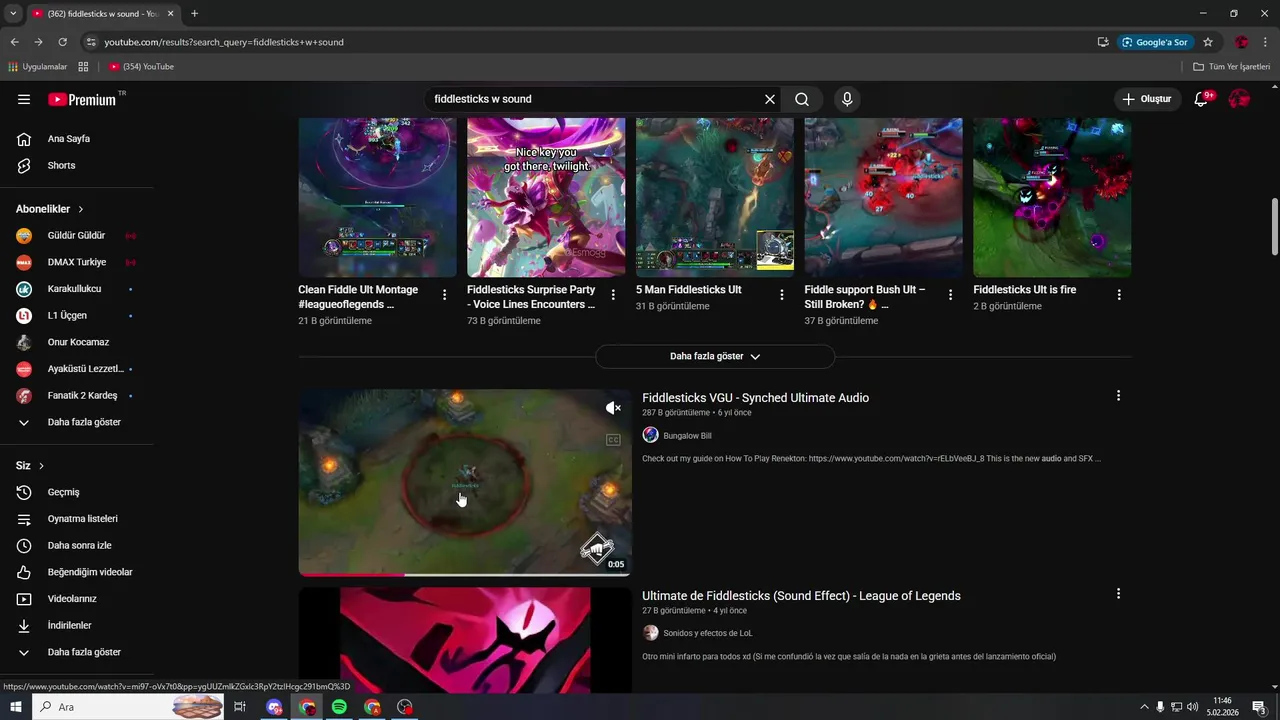Screen dimensions: 1280x720
Task: Go back with browser back arrow
Action: (14, 42)
